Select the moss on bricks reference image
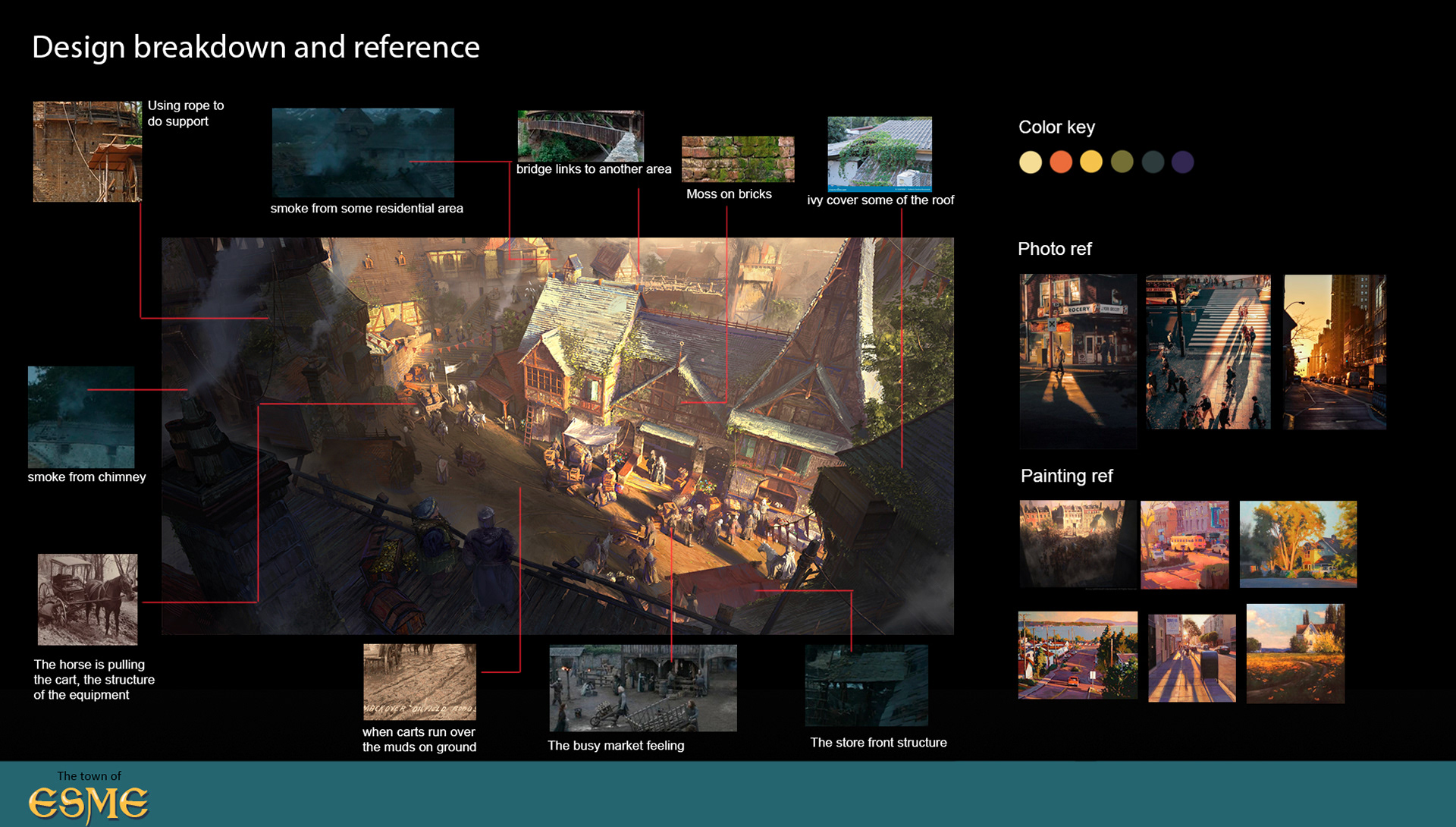1456x827 pixels. click(737, 159)
